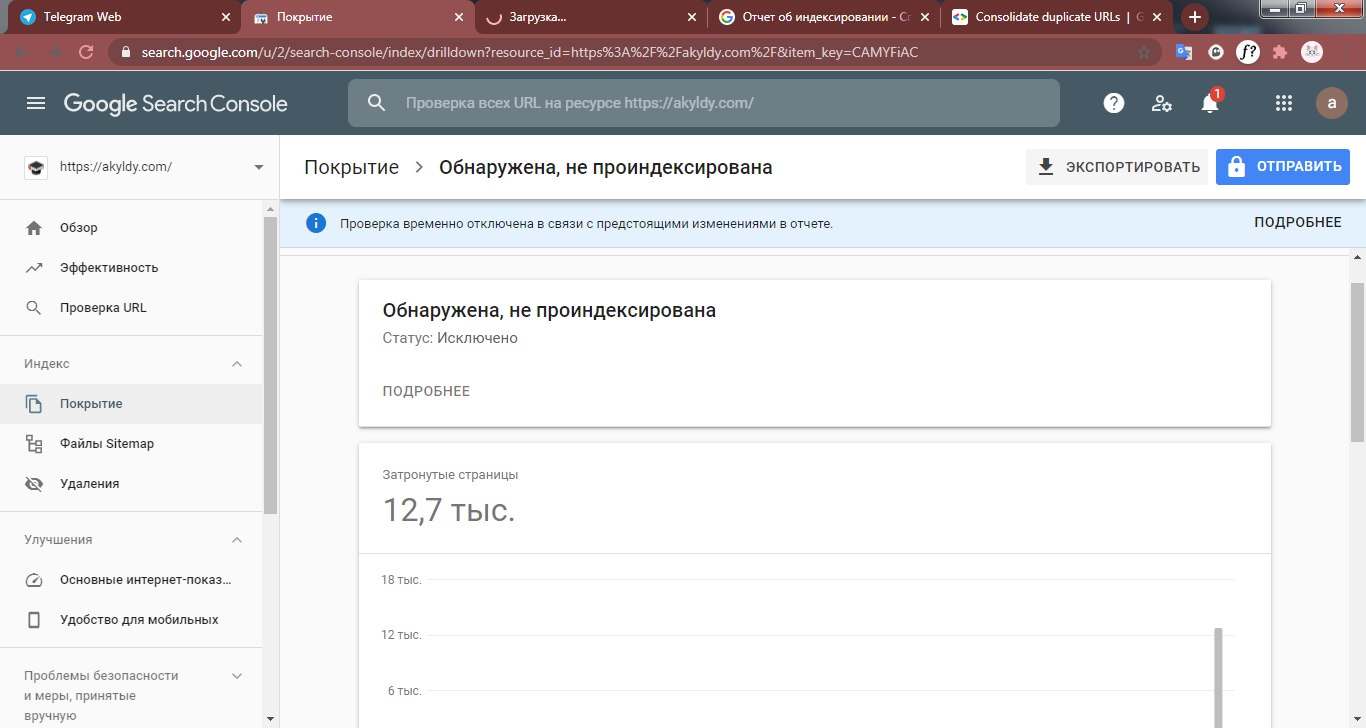Open the Help question mark icon
Viewport: 1366px width, 728px height.
[1113, 103]
